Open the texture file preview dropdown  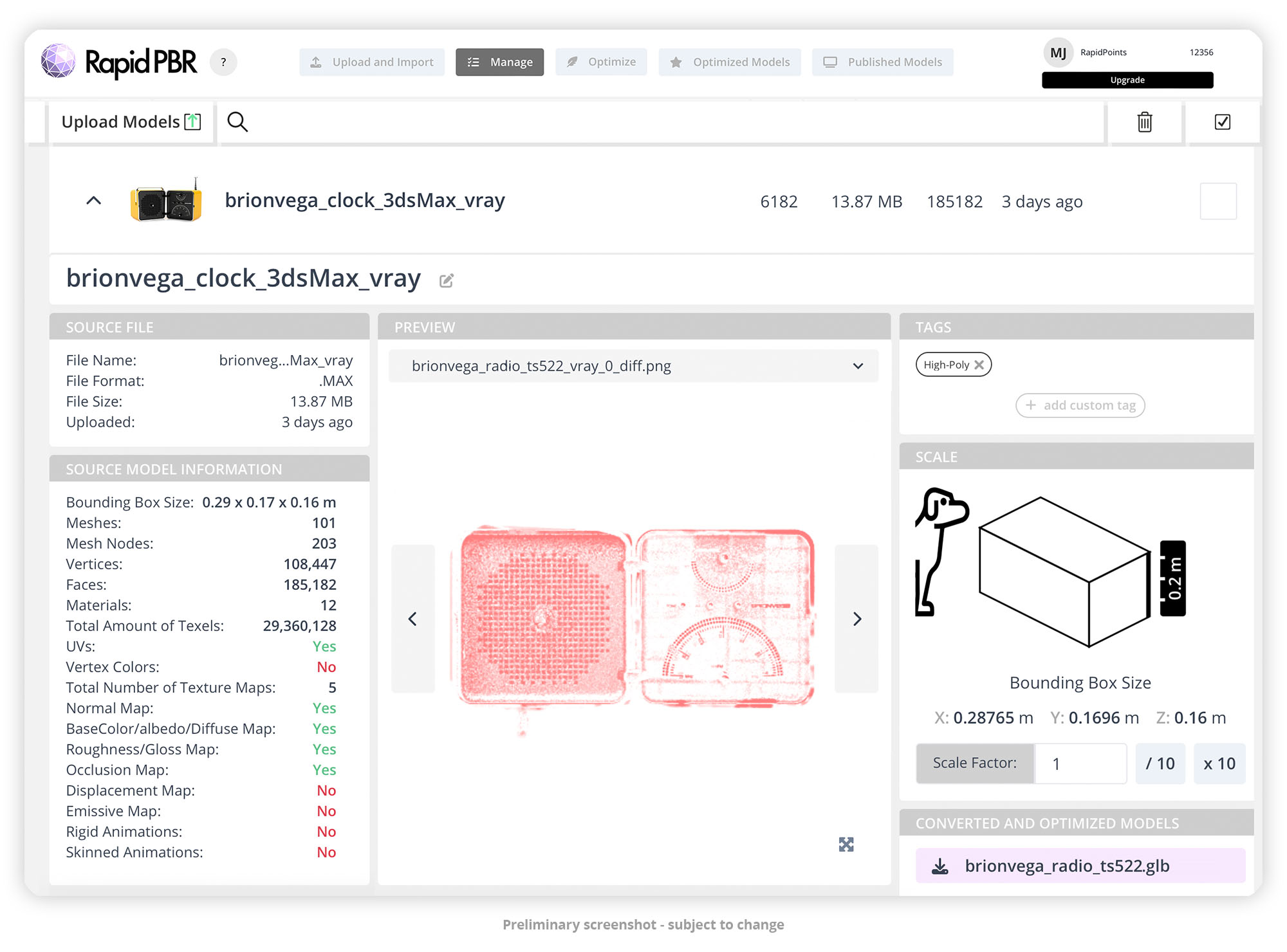coord(634,366)
